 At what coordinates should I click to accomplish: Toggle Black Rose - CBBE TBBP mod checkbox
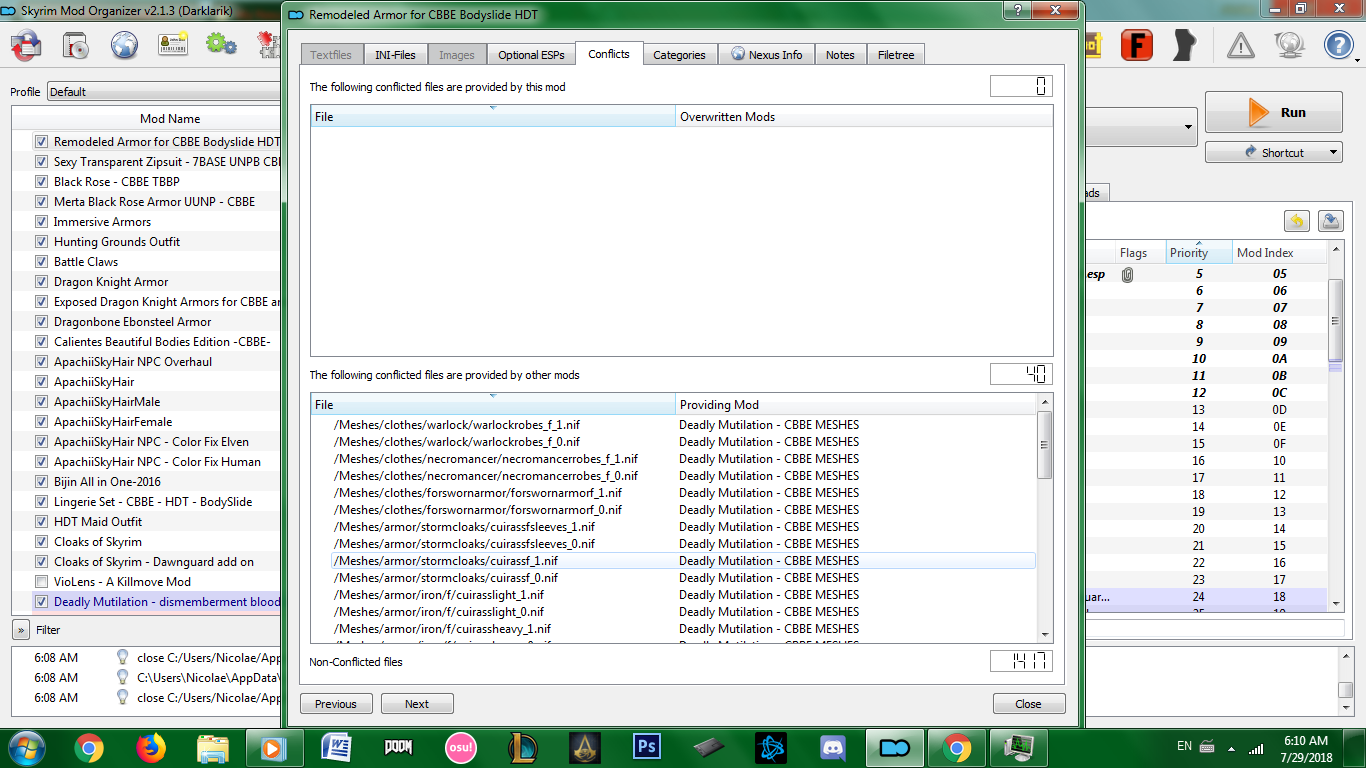[x=41, y=182]
